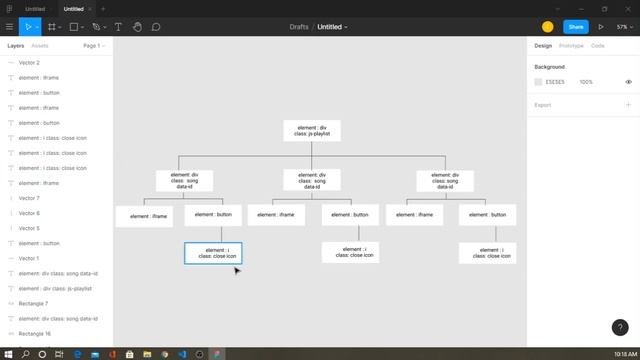Select the Hand tool
Viewport: 640px width, 360px height.
pos(138,27)
